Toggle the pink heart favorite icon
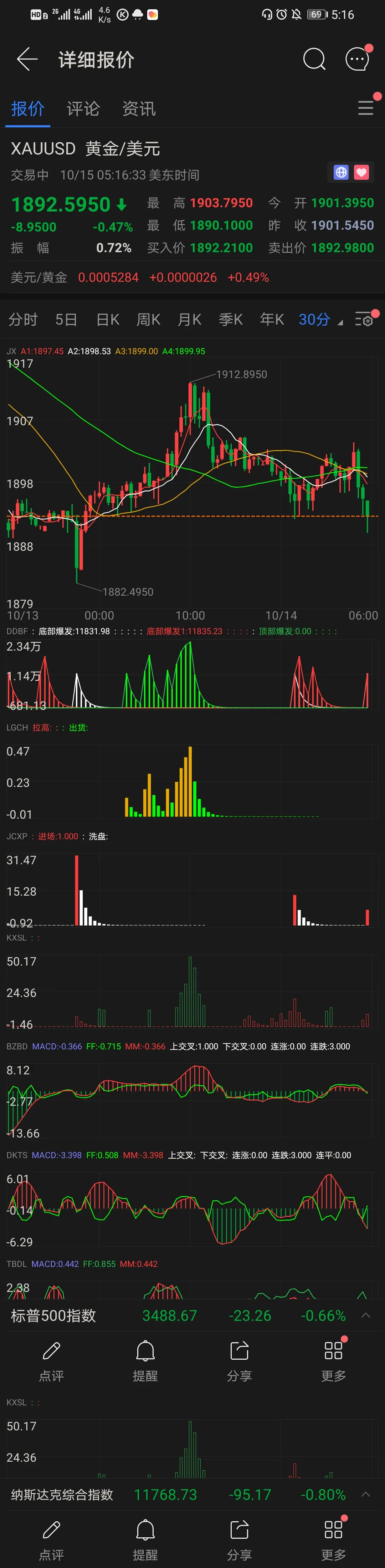This screenshot has width=385, height=1568. point(361,172)
